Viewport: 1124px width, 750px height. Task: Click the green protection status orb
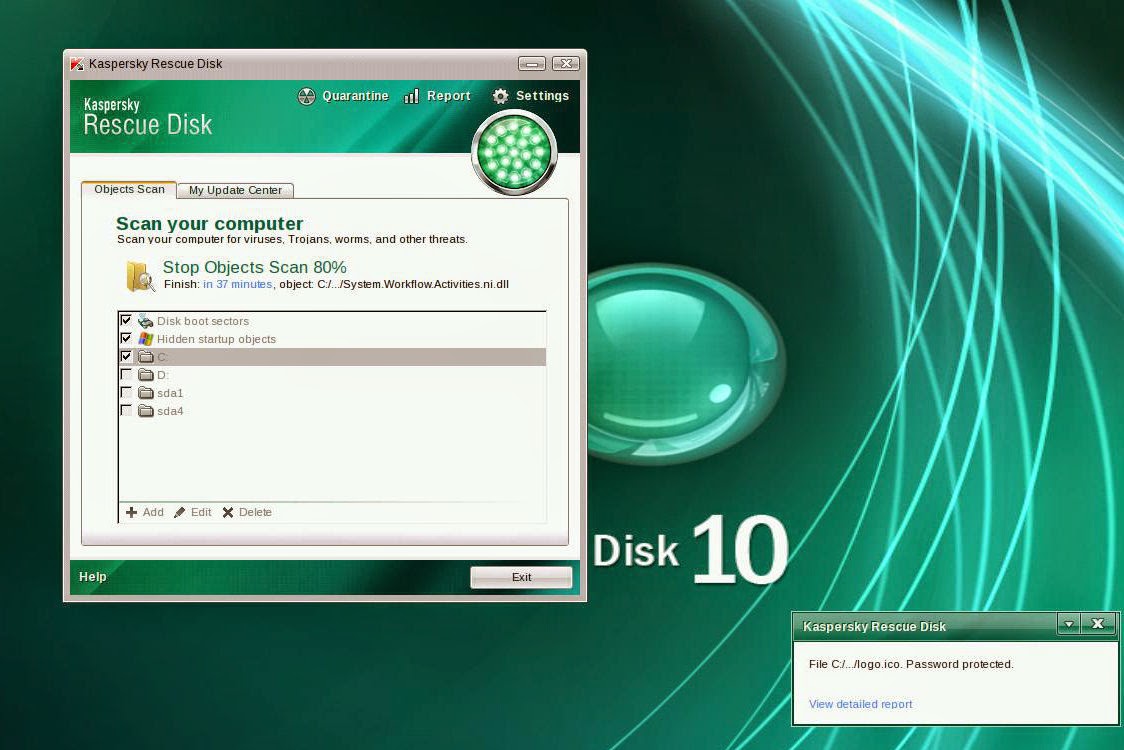(x=515, y=153)
